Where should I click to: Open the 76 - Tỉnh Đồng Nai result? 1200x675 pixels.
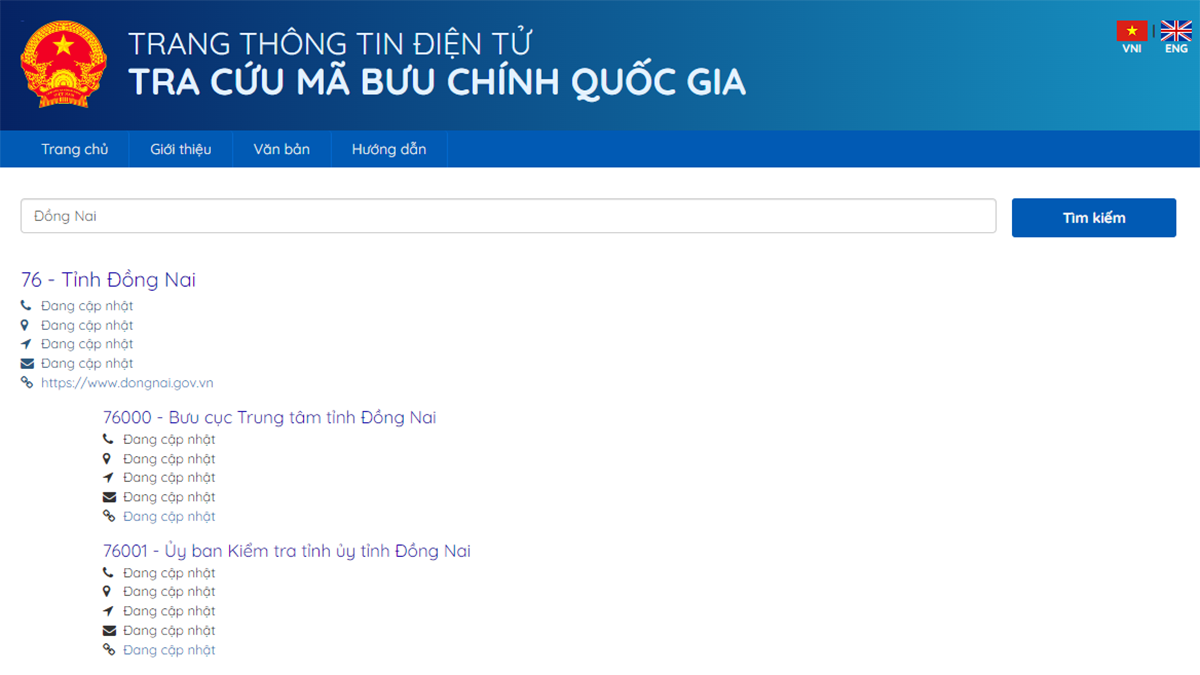pos(108,280)
